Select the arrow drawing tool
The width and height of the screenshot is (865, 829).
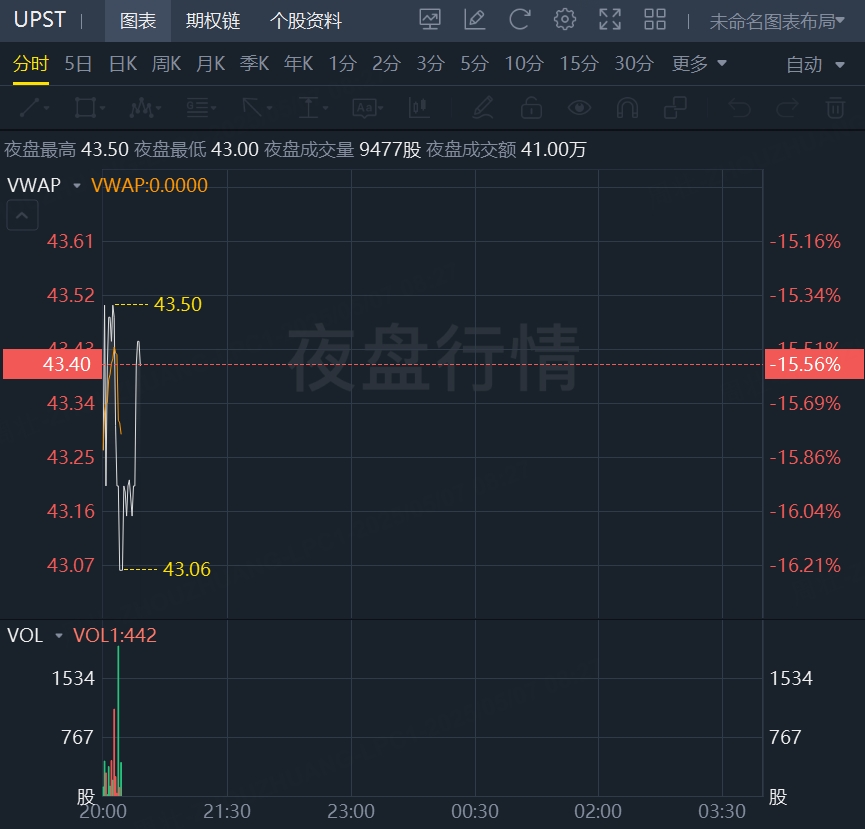[x=252, y=108]
